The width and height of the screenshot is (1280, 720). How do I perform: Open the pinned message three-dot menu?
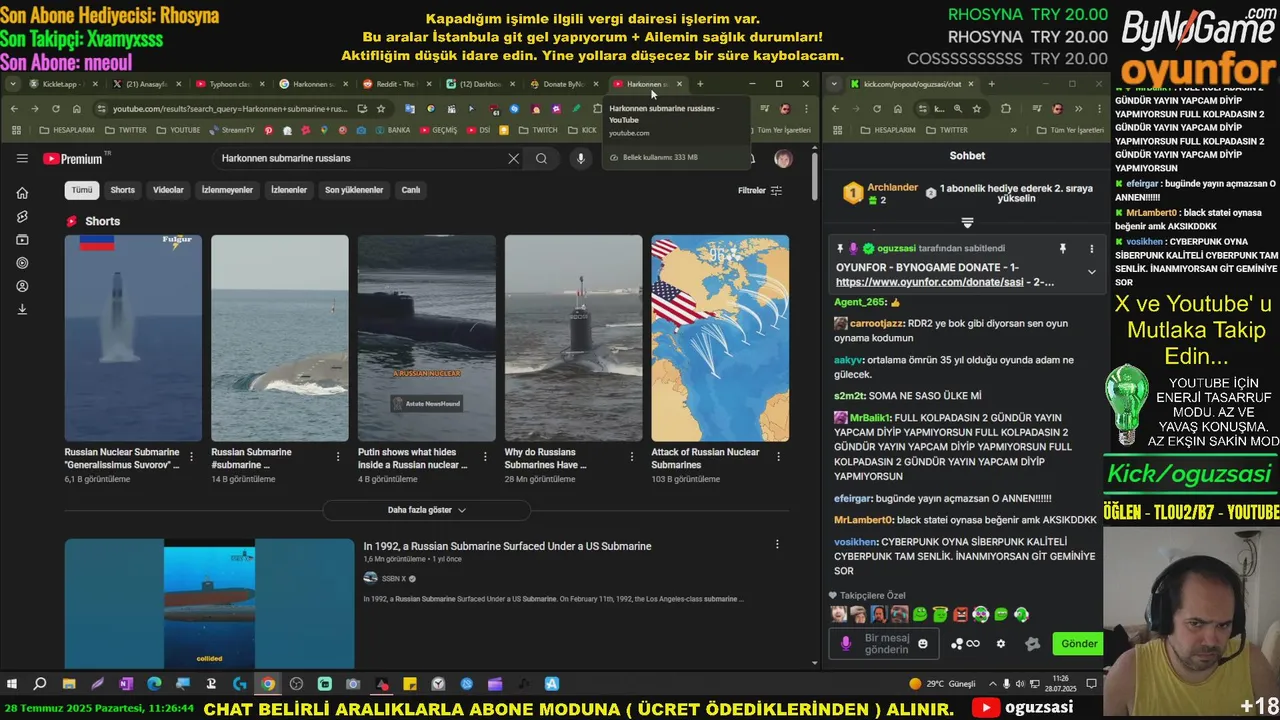point(1092,248)
